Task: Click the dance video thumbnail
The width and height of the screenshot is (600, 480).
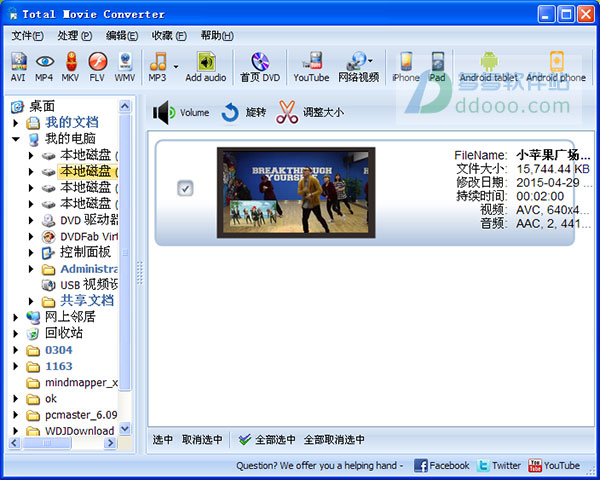Action: (296, 193)
